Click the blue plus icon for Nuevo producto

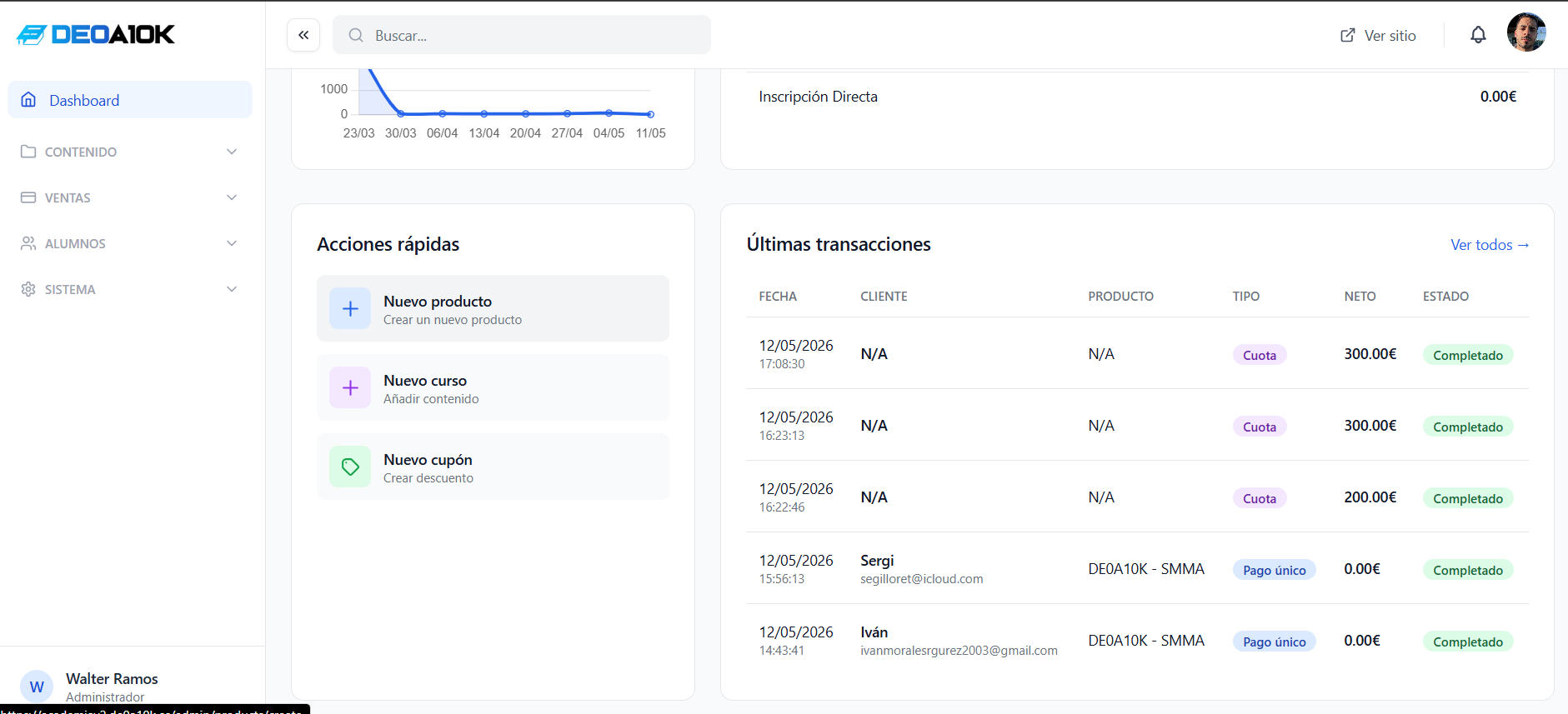click(x=350, y=308)
